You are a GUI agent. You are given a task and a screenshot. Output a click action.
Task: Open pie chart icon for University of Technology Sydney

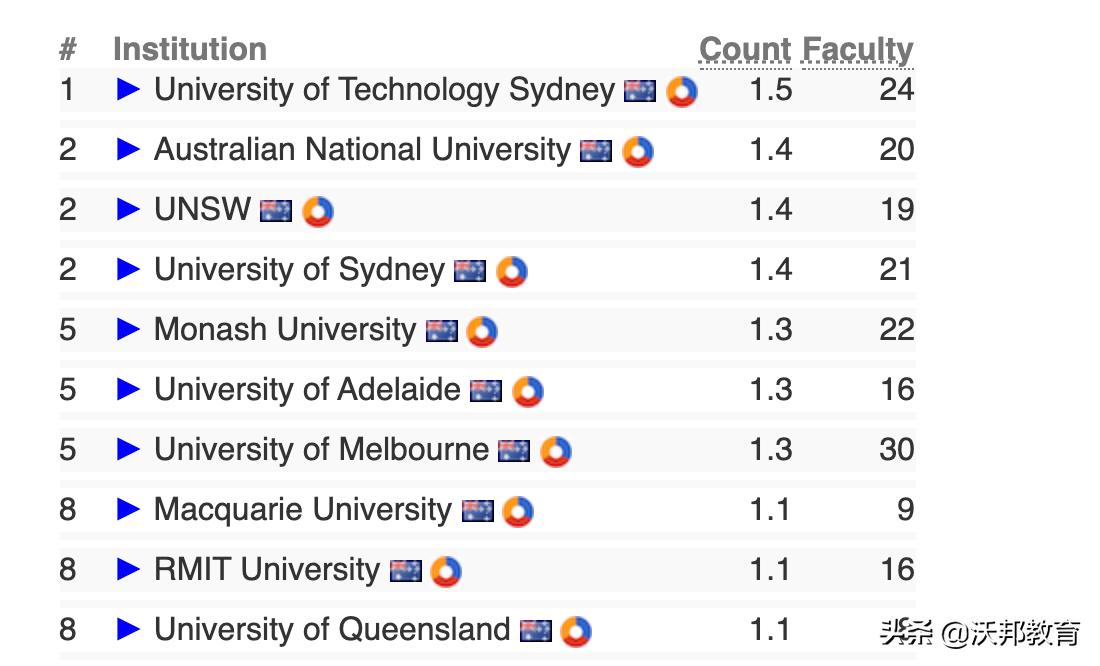click(x=682, y=92)
